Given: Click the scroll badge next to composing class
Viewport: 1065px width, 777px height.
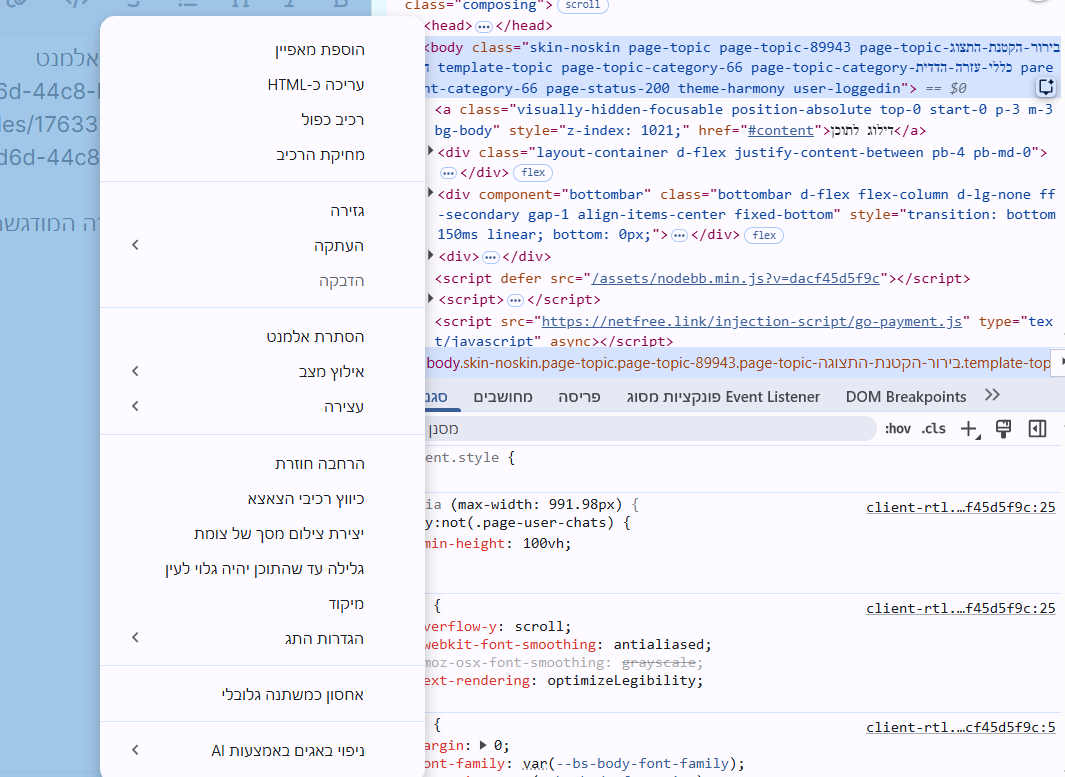Looking at the screenshot, I should click(583, 7).
